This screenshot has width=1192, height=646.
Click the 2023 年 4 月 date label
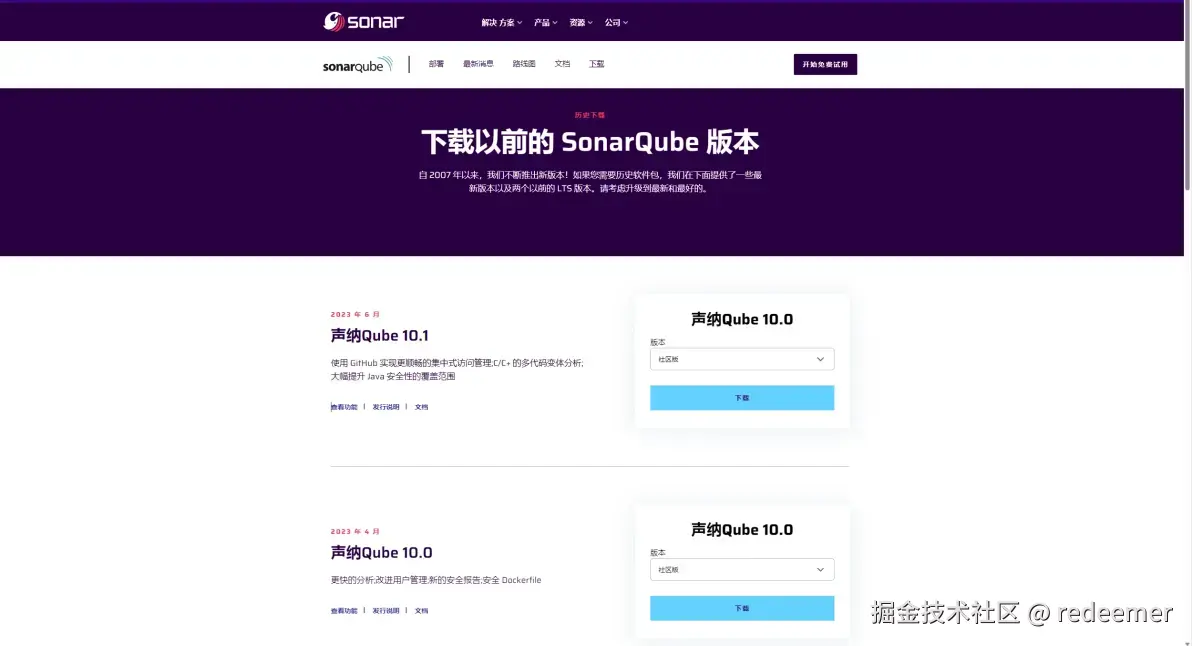click(x=355, y=532)
